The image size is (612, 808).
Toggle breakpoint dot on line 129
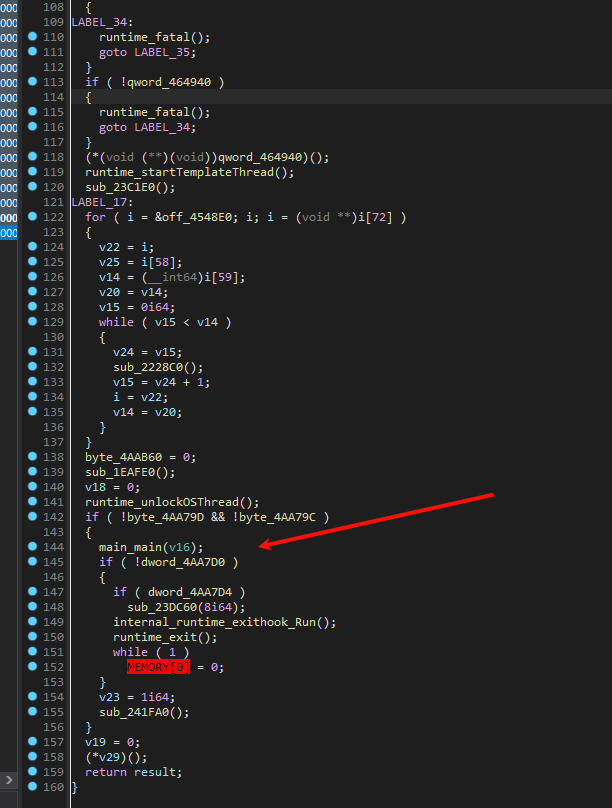[32, 321]
